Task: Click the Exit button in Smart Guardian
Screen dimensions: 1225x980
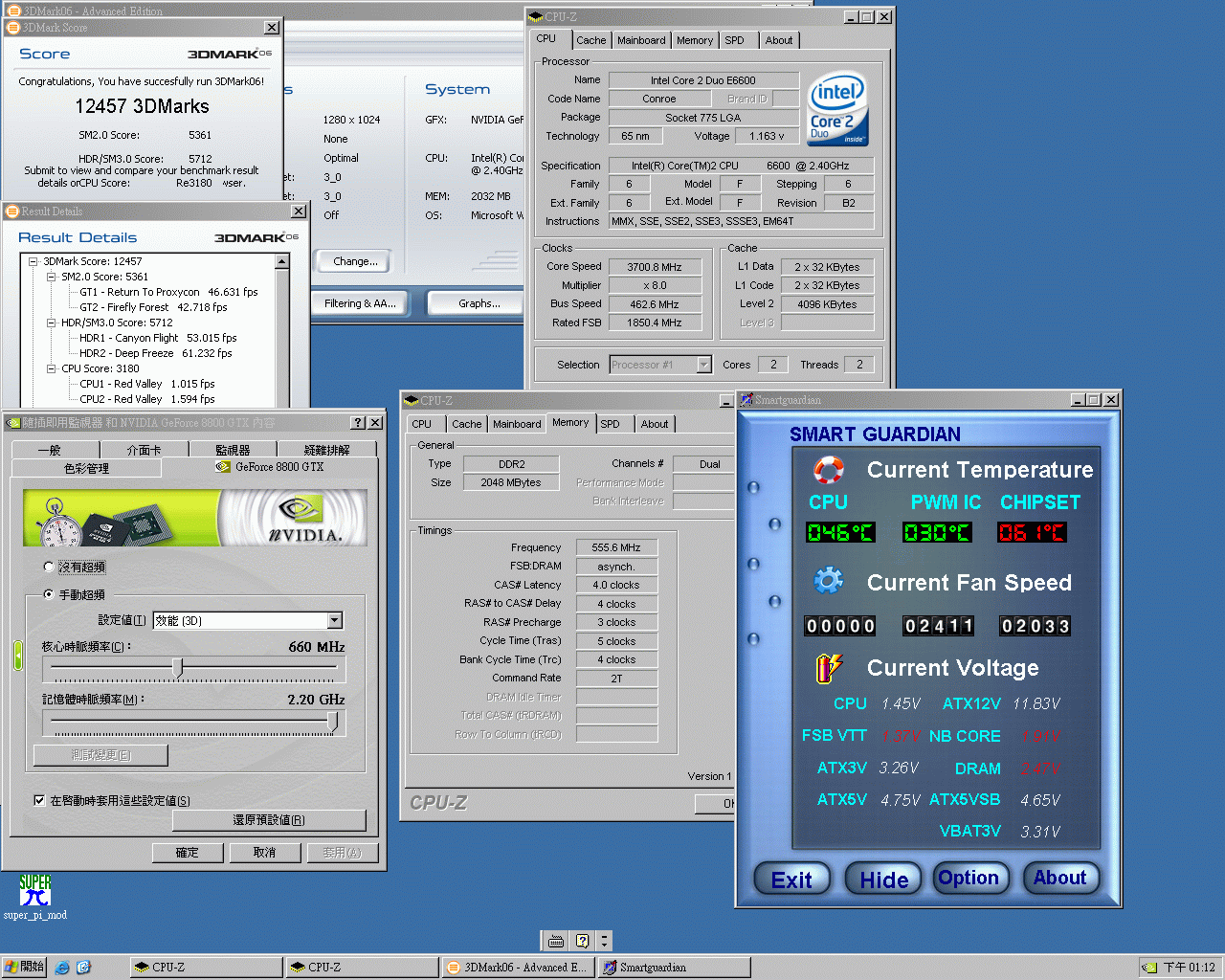Action: click(x=791, y=880)
